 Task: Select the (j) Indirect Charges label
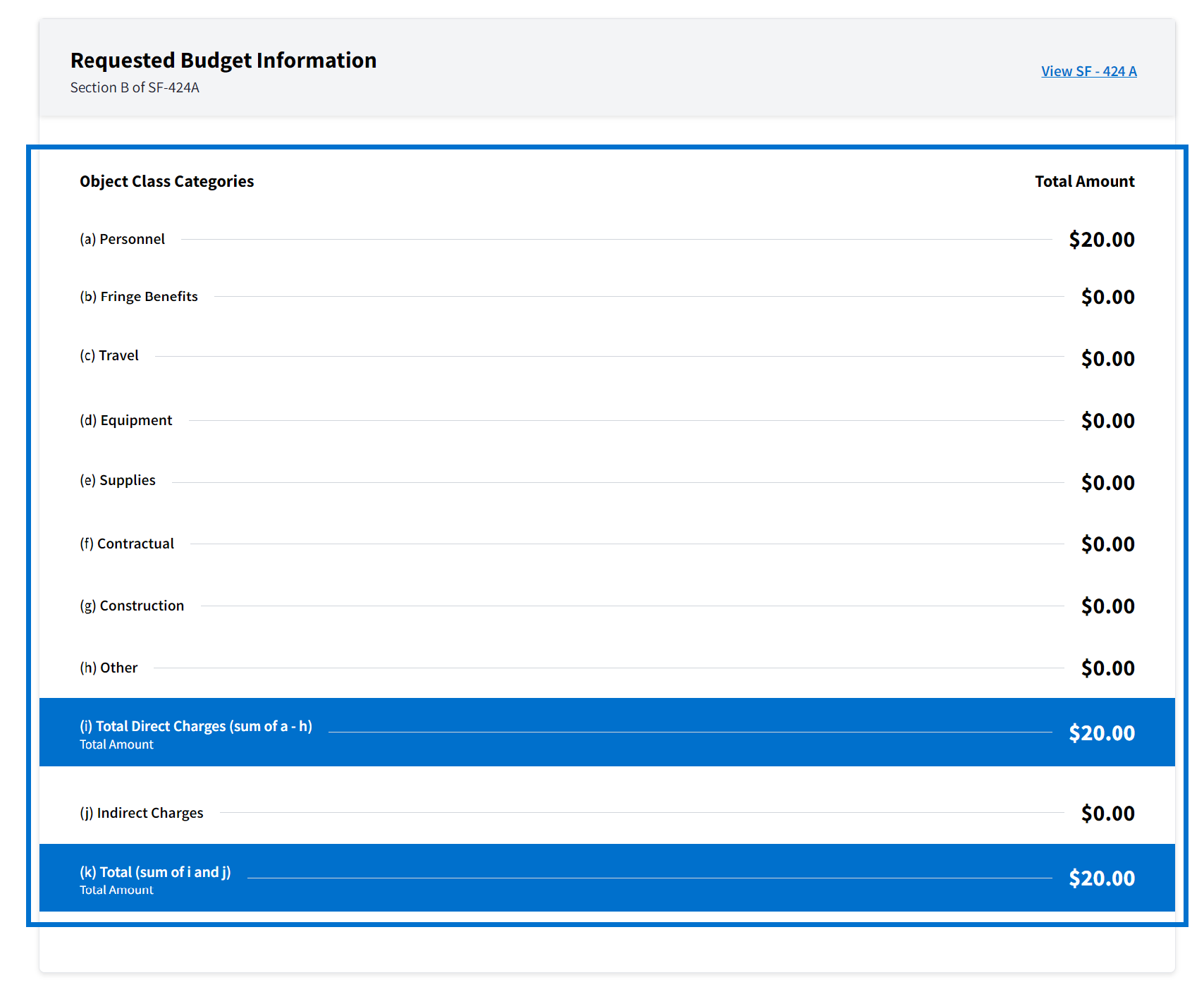141,813
